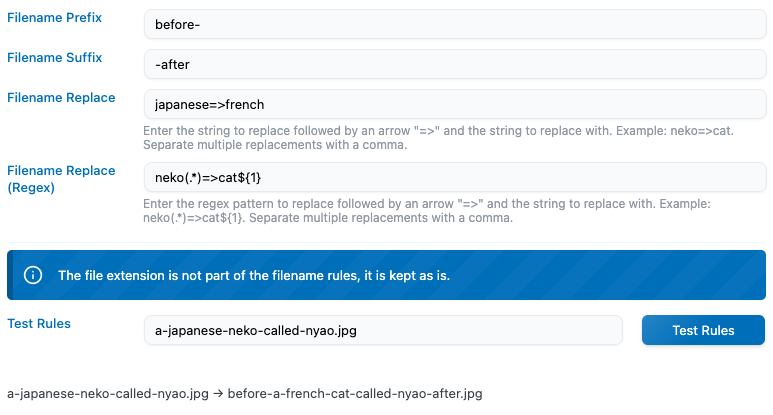
Task: Click the info icon in the blue notice
Action: (33, 275)
